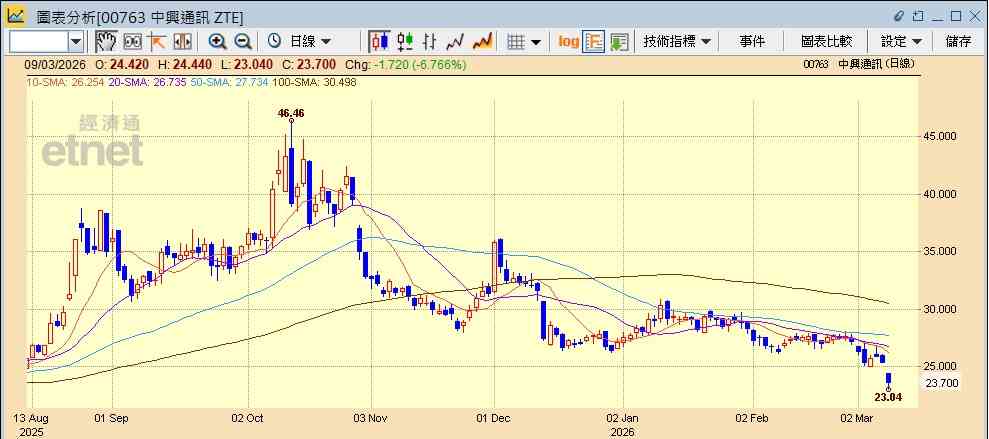Screen dimensions: 989x439
Task: Expand the grid lines dropdown arrow
Action: (x=536, y=42)
